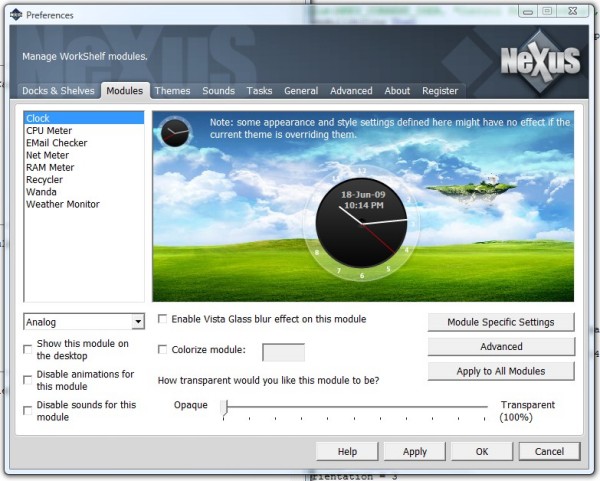
Task: Toggle the Colorize module checkbox
Action: click(162, 349)
